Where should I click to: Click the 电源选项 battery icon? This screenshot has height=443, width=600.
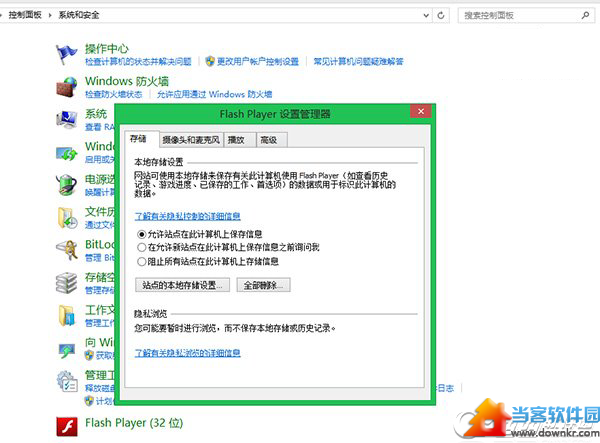tap(67, 186)
